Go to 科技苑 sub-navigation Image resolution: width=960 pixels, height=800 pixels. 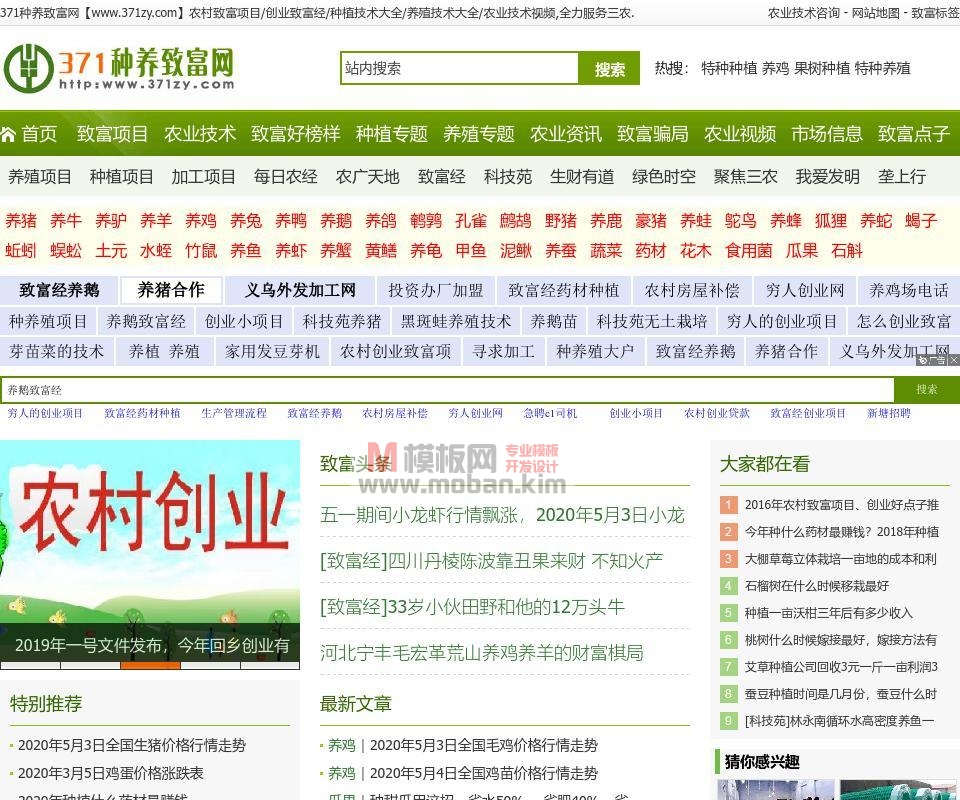[508, 177]
